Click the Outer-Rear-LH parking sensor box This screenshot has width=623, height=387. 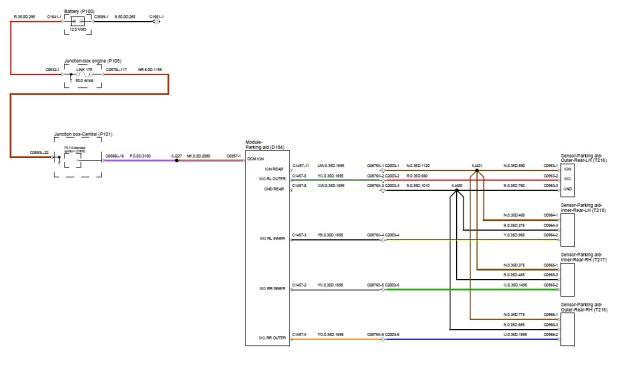567,180
